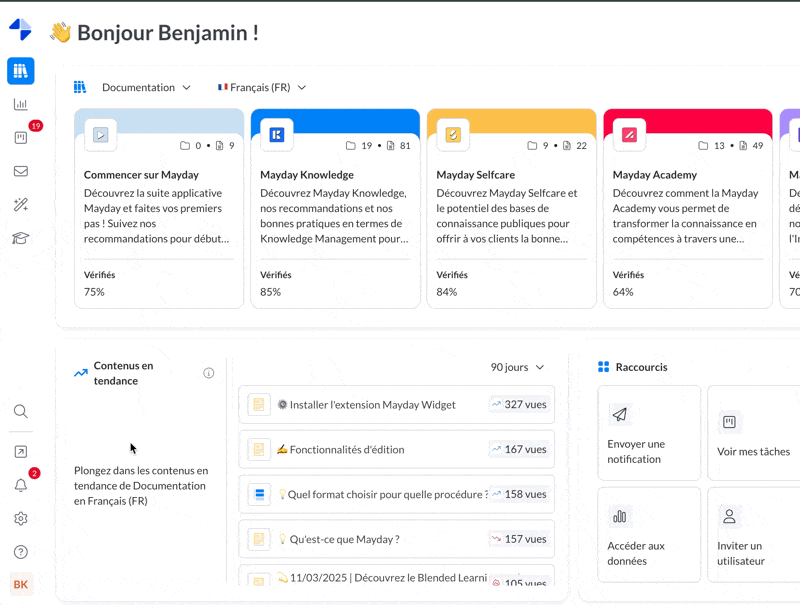Open the graduation cap academy icon
Image resolution: width=800 pixels, height=608 pixels.
(x=21, y=238)
